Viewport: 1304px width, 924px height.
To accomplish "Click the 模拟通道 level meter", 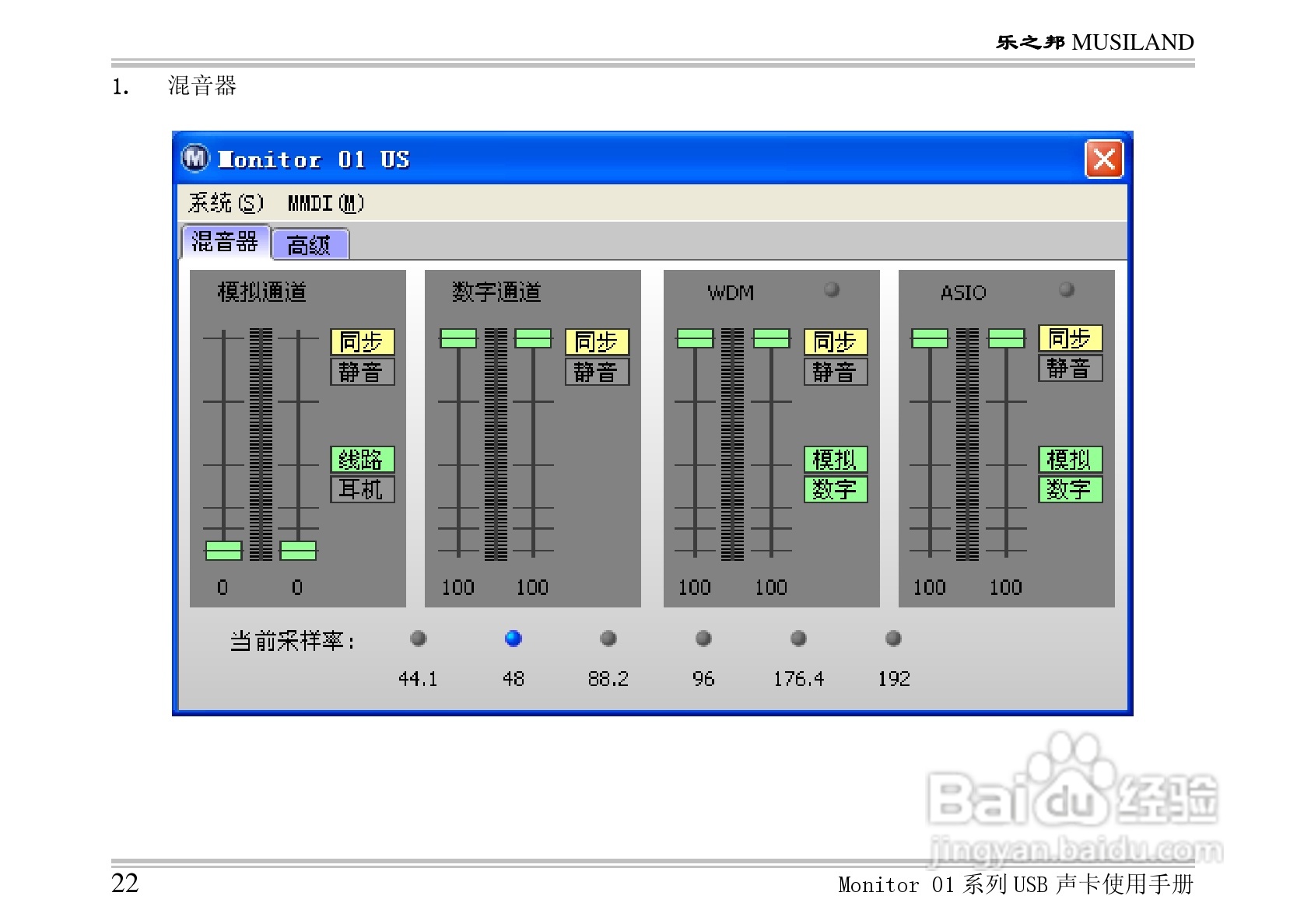I will coord(261,444).
